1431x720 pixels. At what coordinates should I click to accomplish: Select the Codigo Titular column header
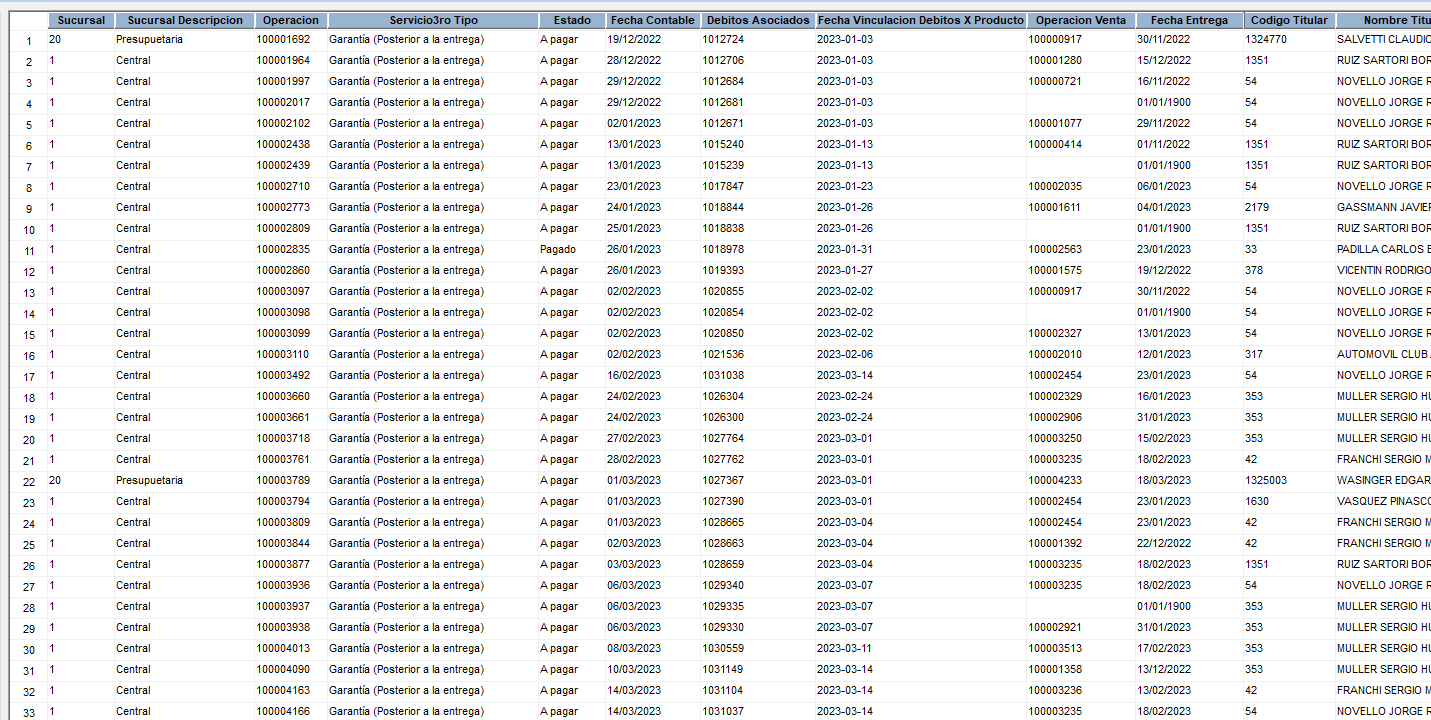1289,20
